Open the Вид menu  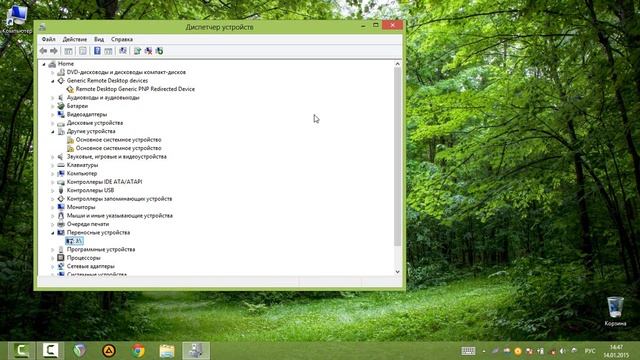(x=99, y=39)
